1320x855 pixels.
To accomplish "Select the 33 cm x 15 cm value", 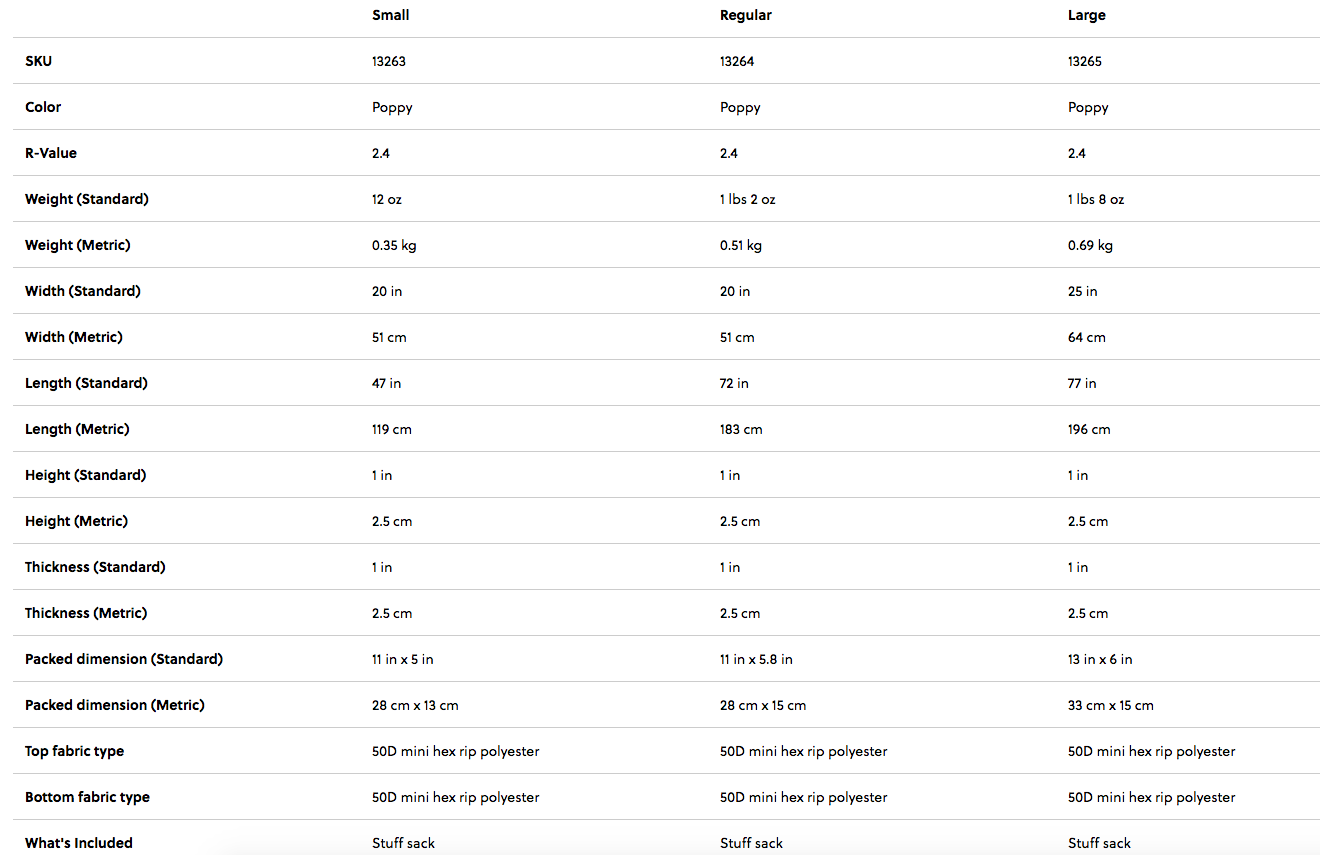I will [x=1111, y=705].
